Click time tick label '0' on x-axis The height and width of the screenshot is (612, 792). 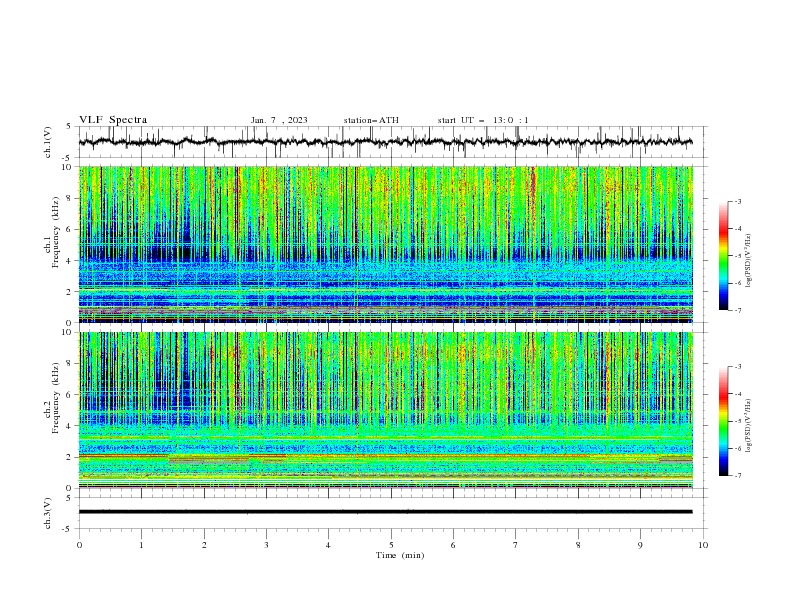[79, 545]
